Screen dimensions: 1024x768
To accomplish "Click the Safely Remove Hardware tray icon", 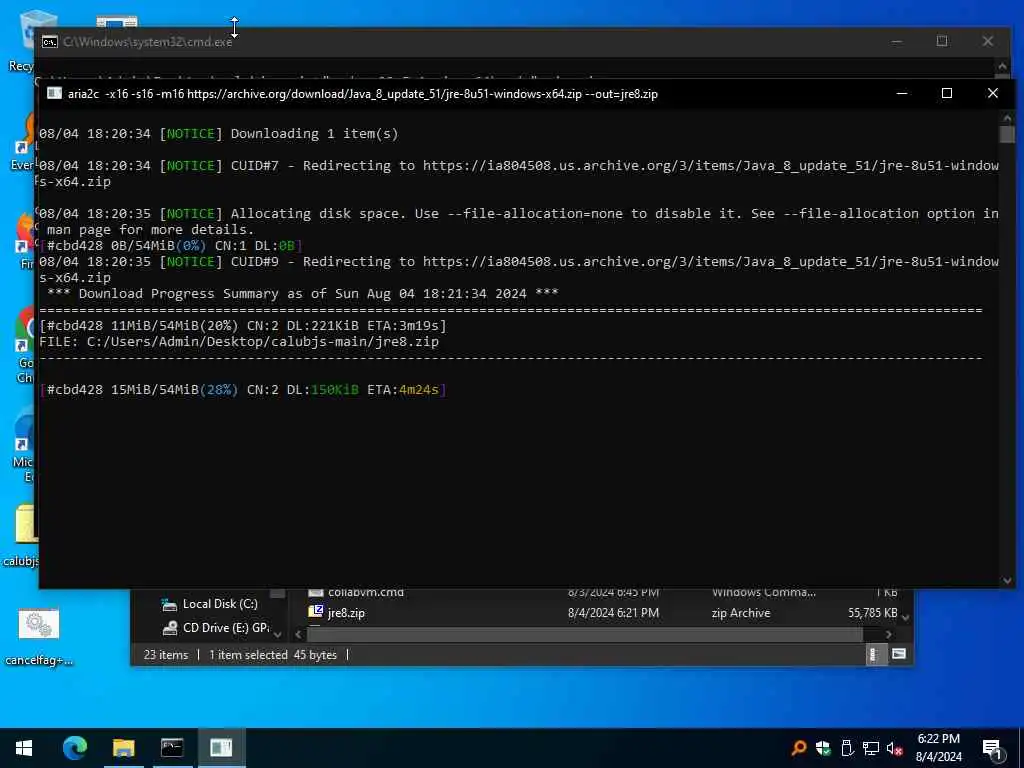I will click(847, 748).
